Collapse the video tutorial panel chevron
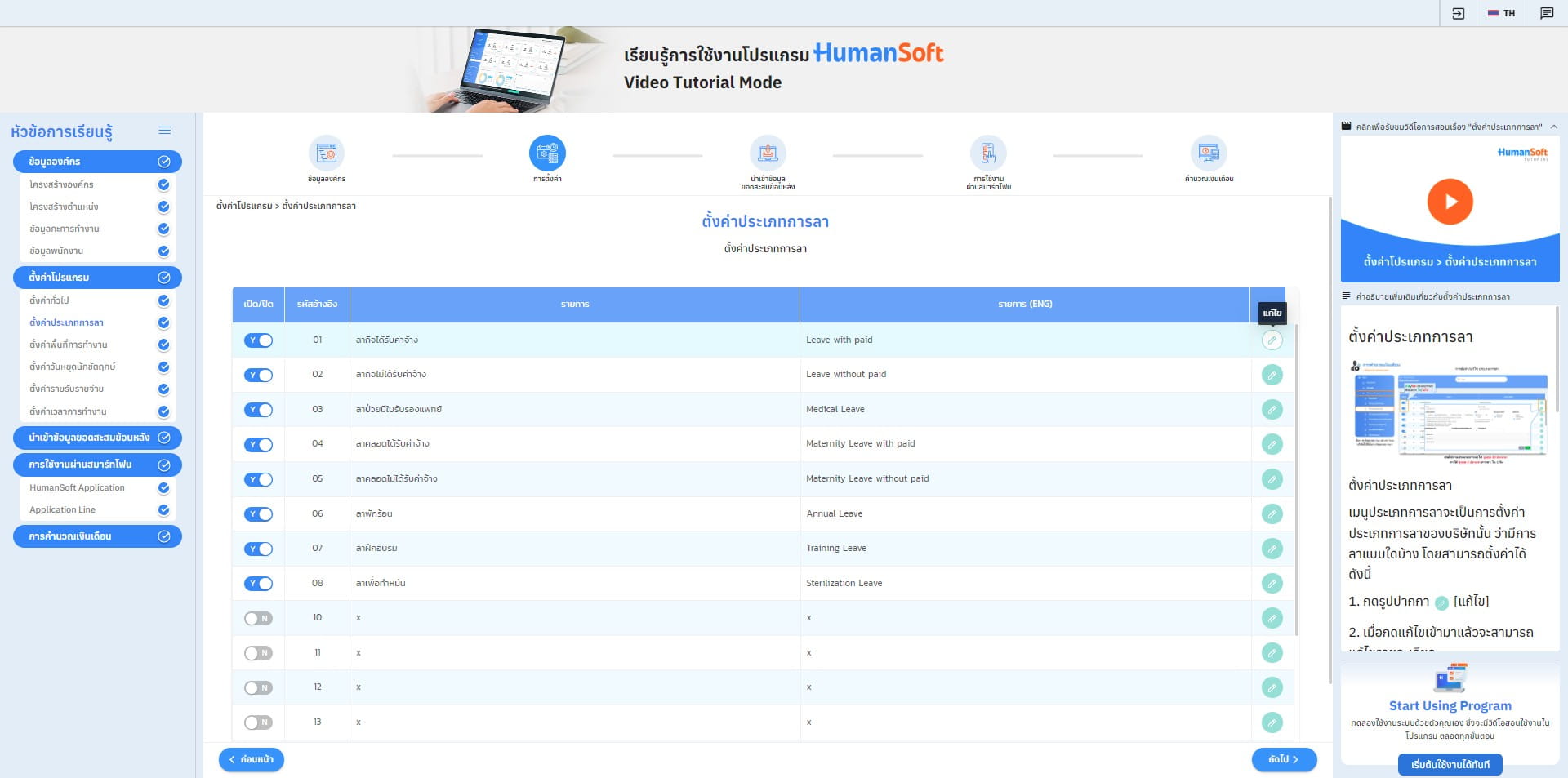The height and width of the screenshot is (778, 1568). 1553,127
